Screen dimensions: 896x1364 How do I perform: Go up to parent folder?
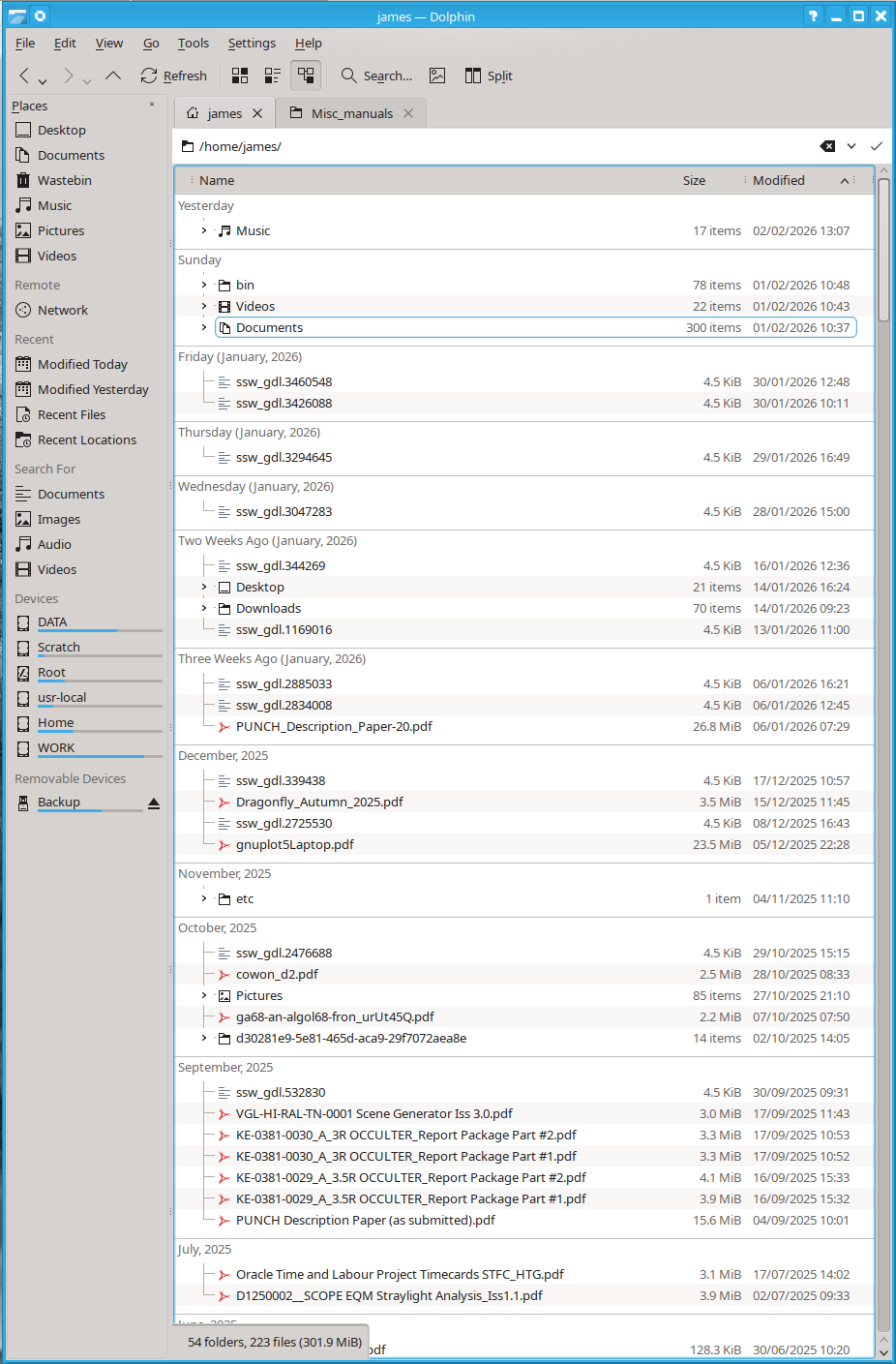[x=113, y=76]
